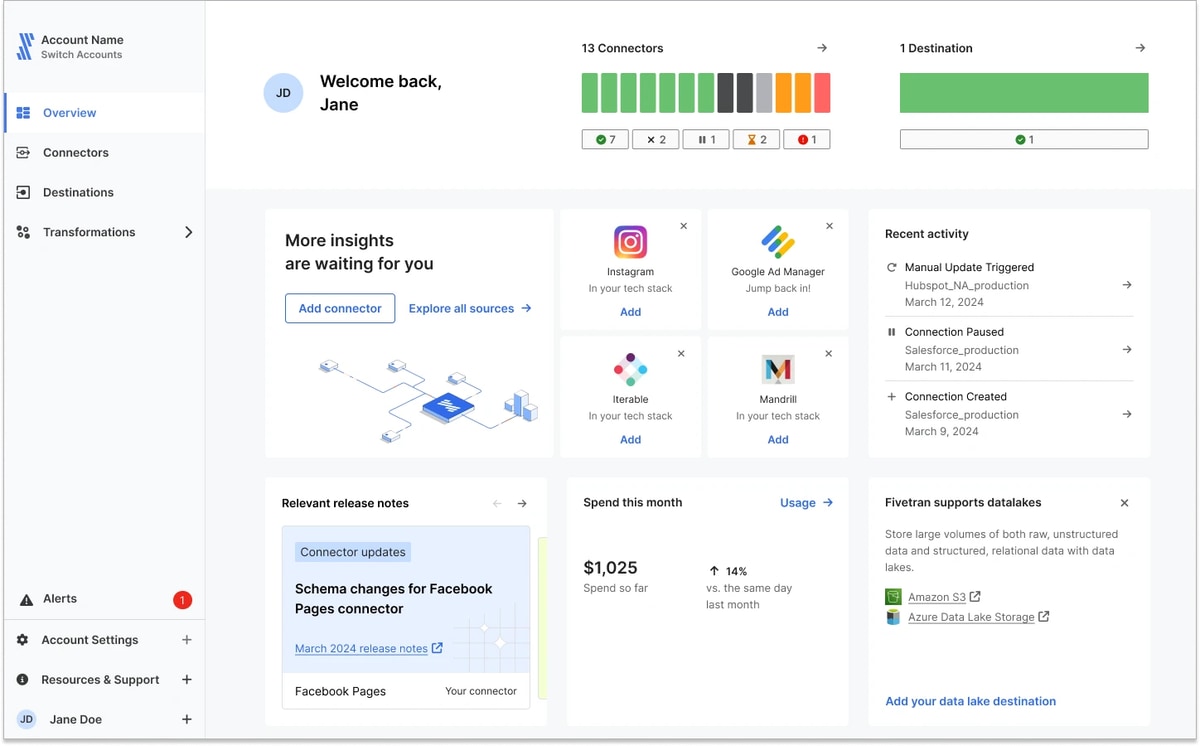This screenshot has height=746, width=1200.
Task: Open destinations list via arrow icon
Action: coord(1140,48)
